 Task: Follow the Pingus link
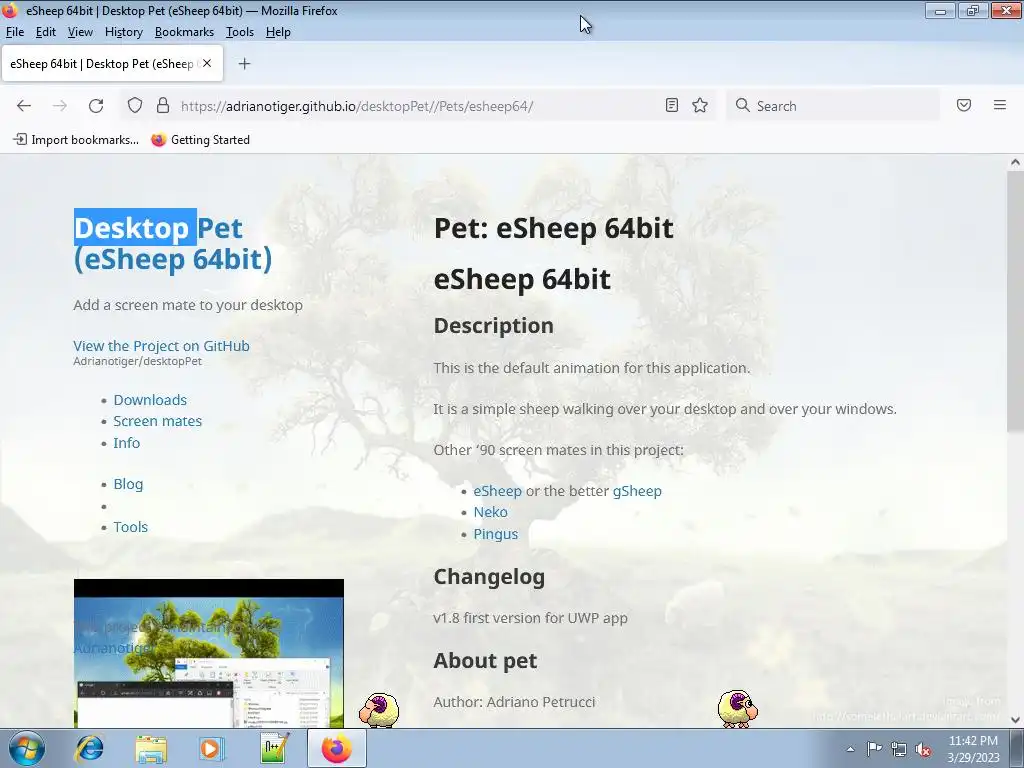click(x=496, y=534)
